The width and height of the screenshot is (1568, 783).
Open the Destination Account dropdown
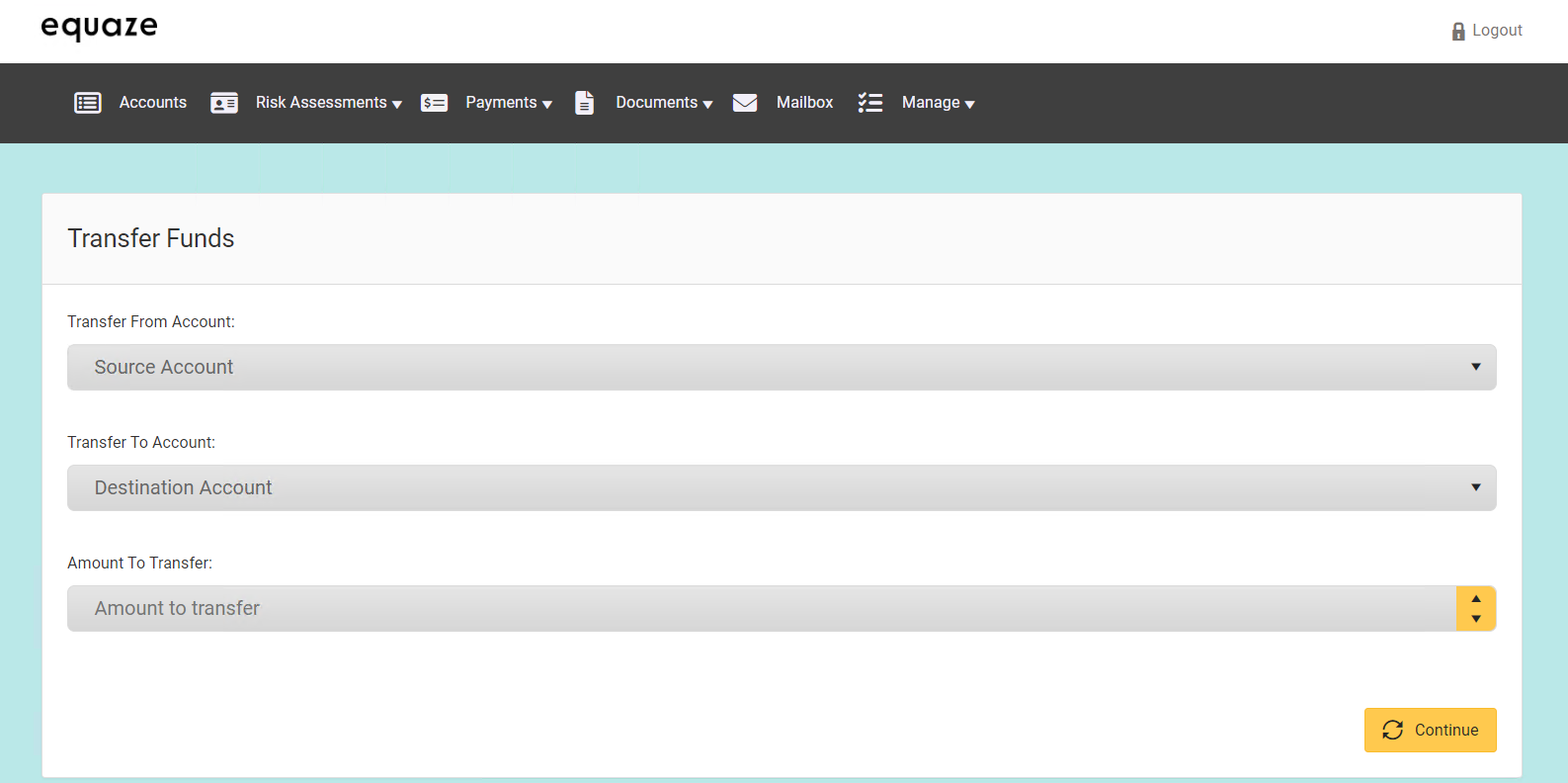click(781, 487)
